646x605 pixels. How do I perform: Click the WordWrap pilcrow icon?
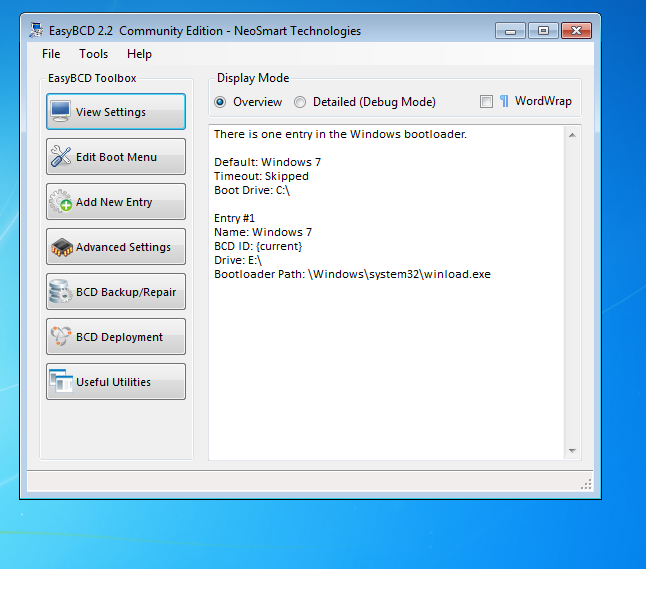pos(504,101)
